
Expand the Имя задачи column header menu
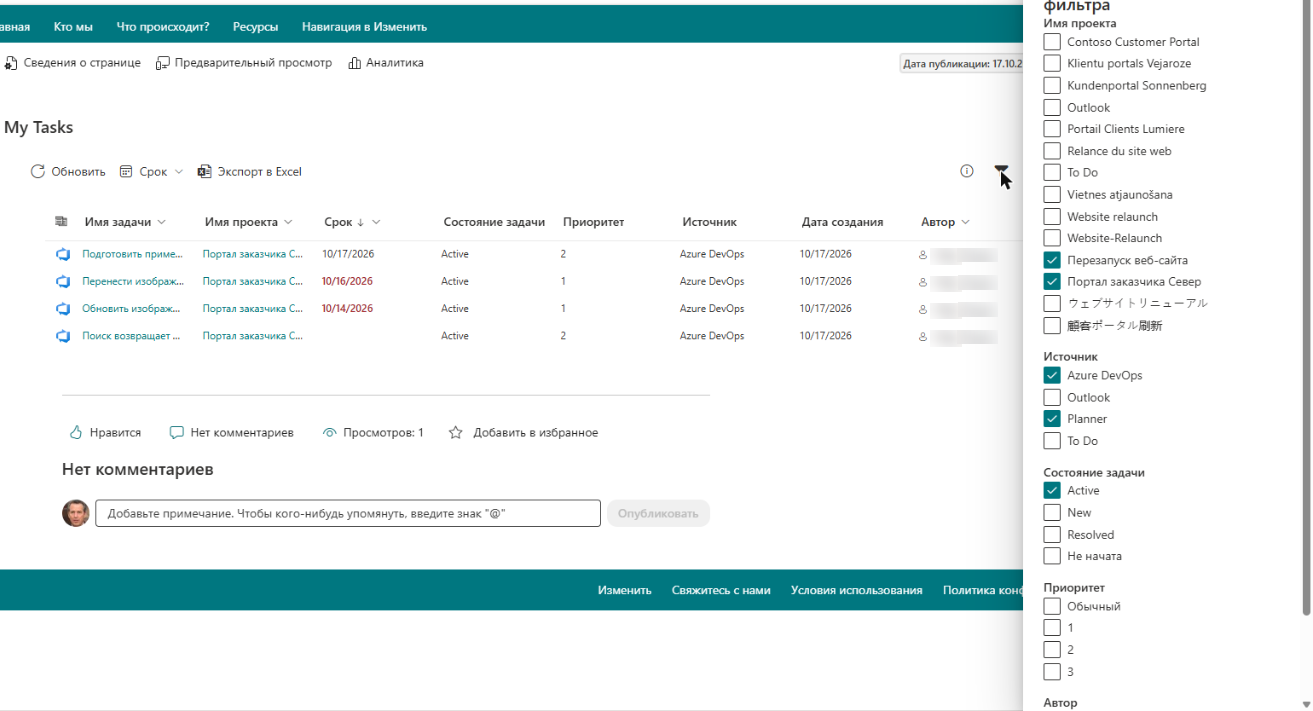[161, 222]
